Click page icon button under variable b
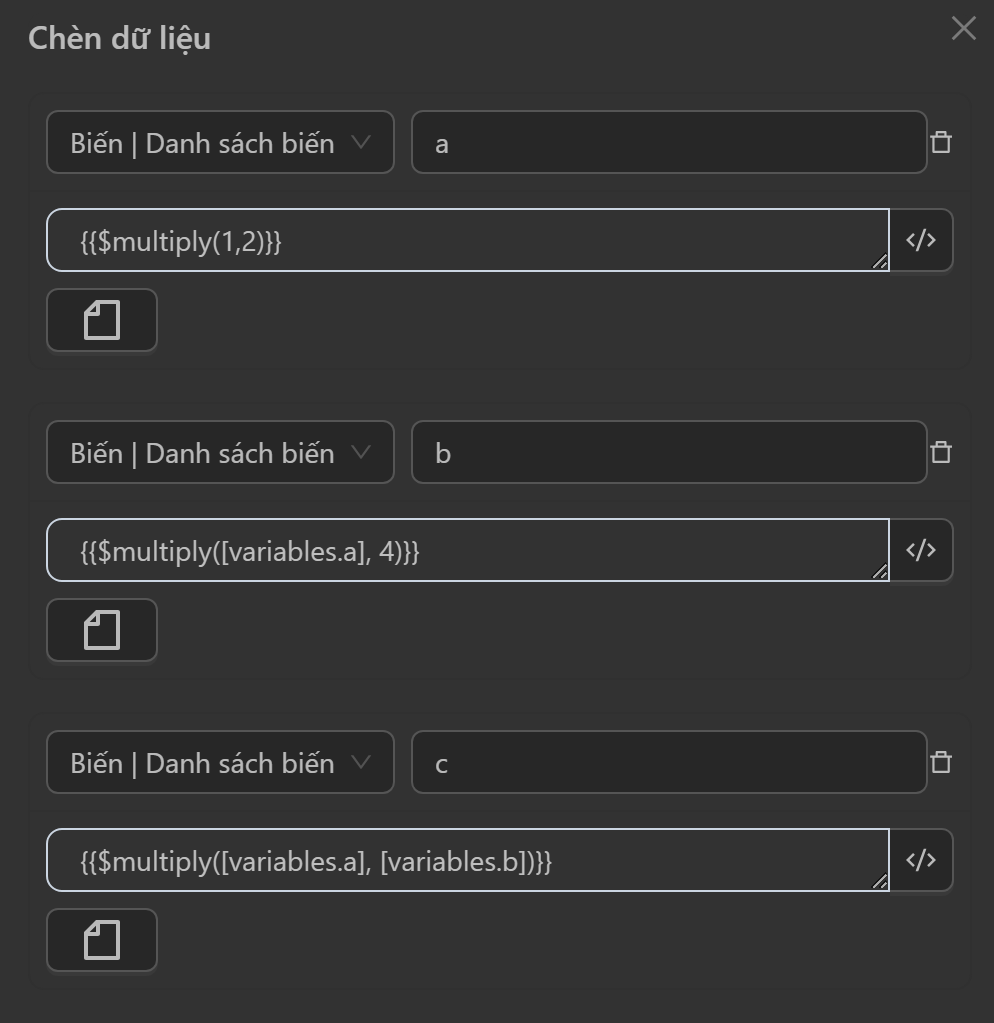This screenshot has width=994, height=1023. tap(102, 630)
